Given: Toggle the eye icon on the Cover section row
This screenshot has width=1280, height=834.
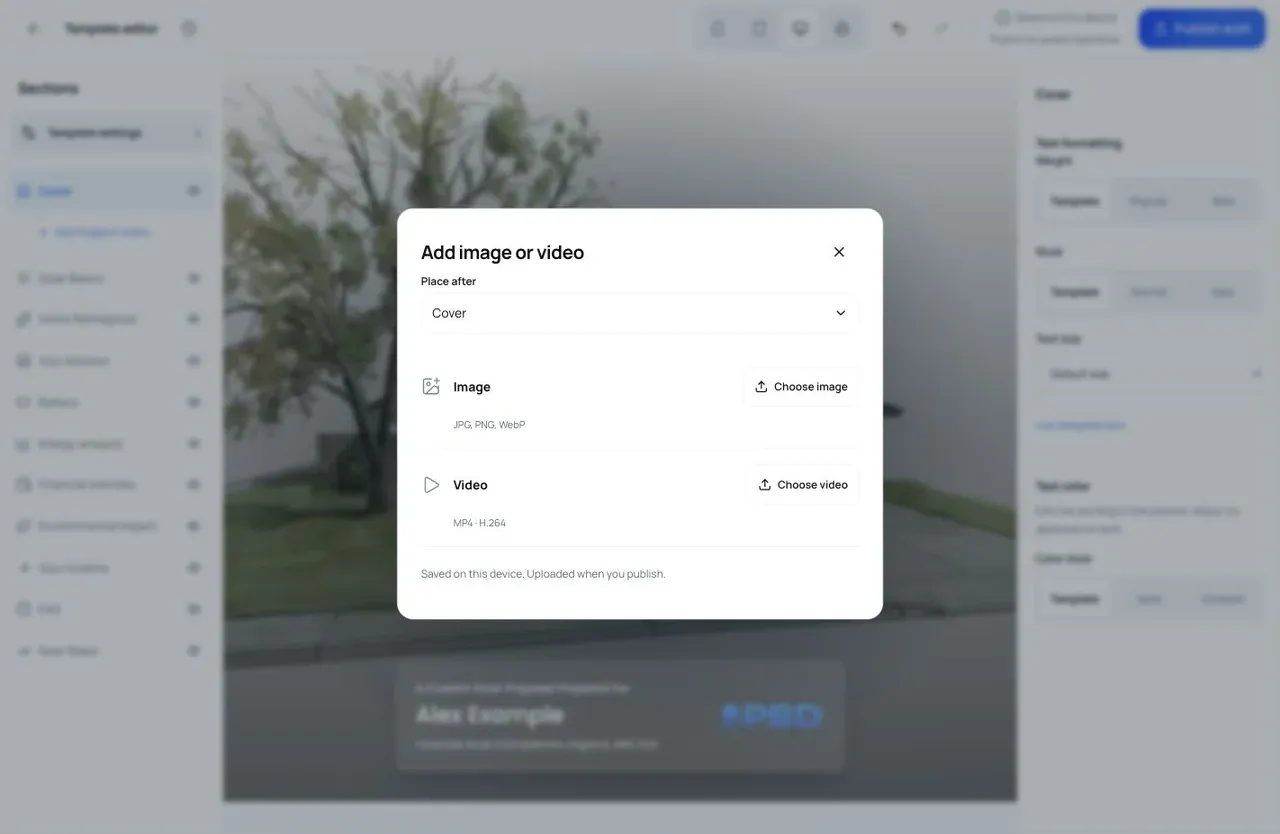Looking at the screenshot, I should tap(193, 191).
